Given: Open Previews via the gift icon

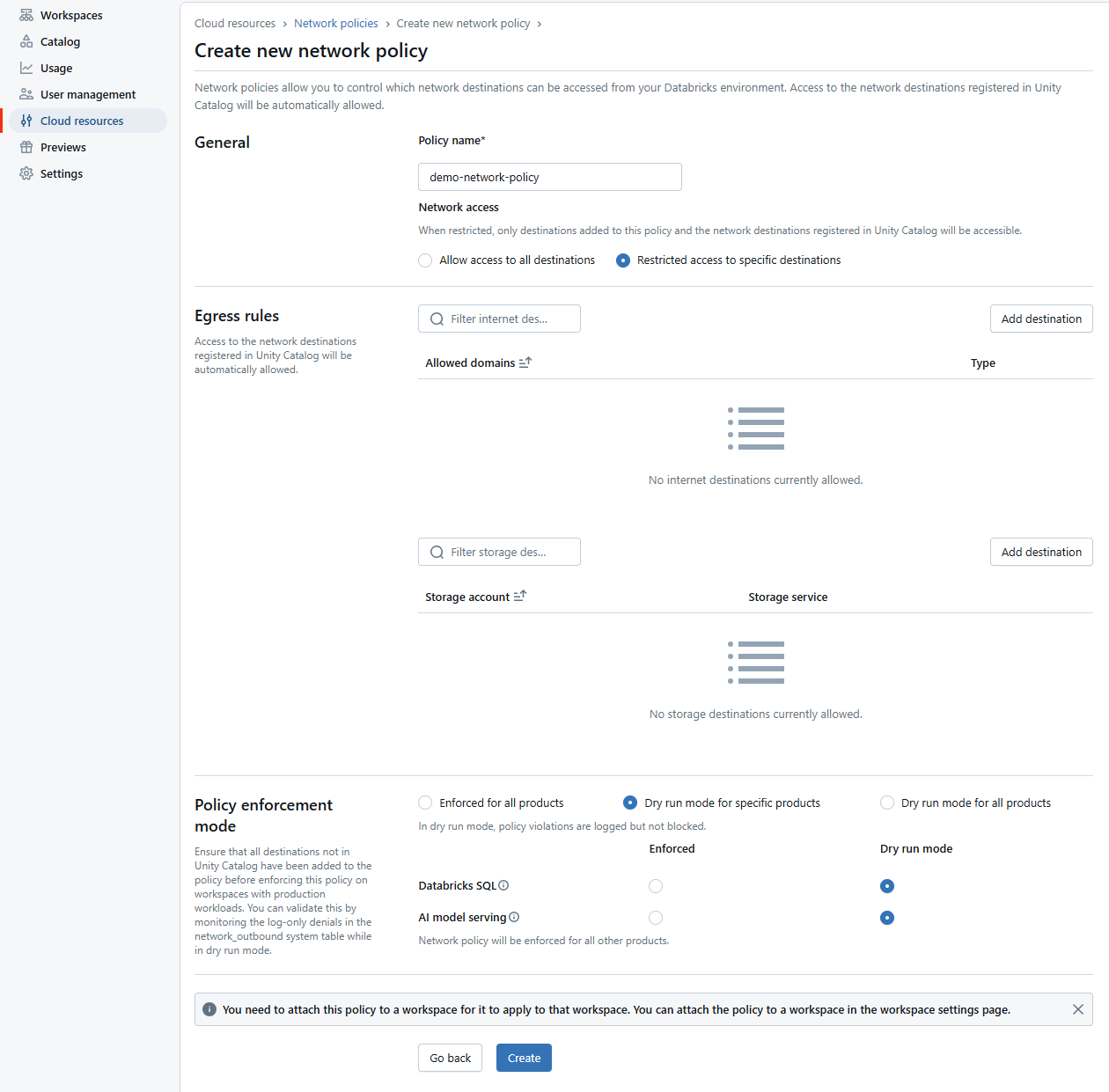Looking at the screenshot, I should (x=26, y=147).
